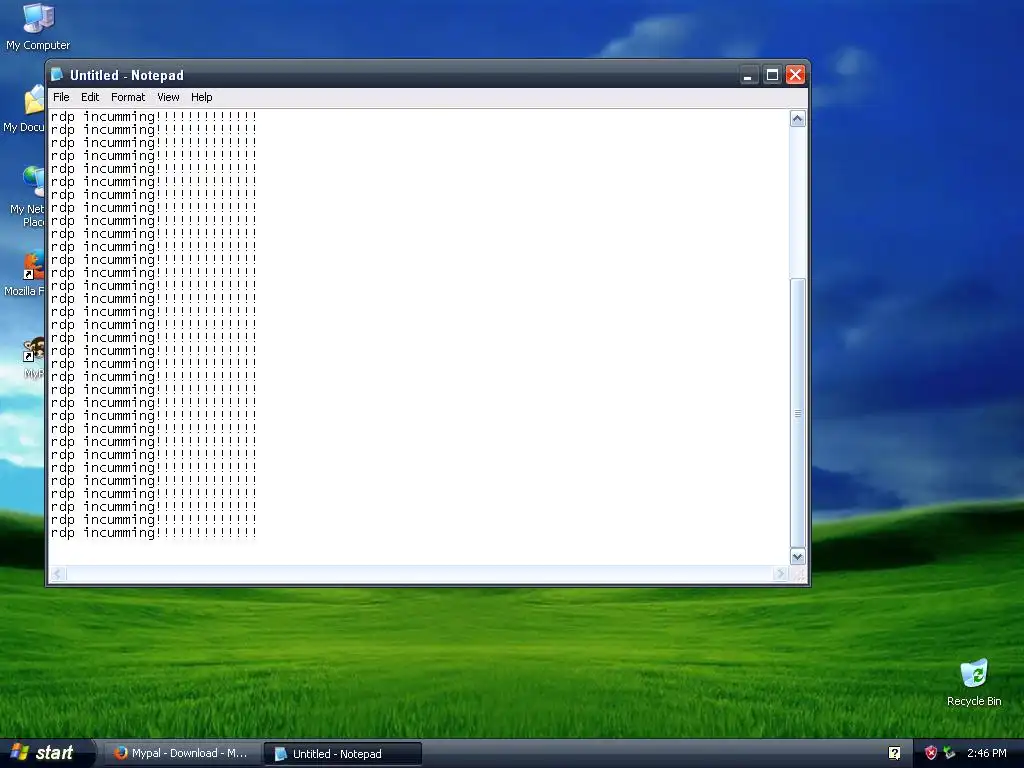Image resolution: width=1024 pixels, height=768 pixels.
Task: Select the Mozilla Firefox desktop shortcut
Action: [x=25, y=273]
